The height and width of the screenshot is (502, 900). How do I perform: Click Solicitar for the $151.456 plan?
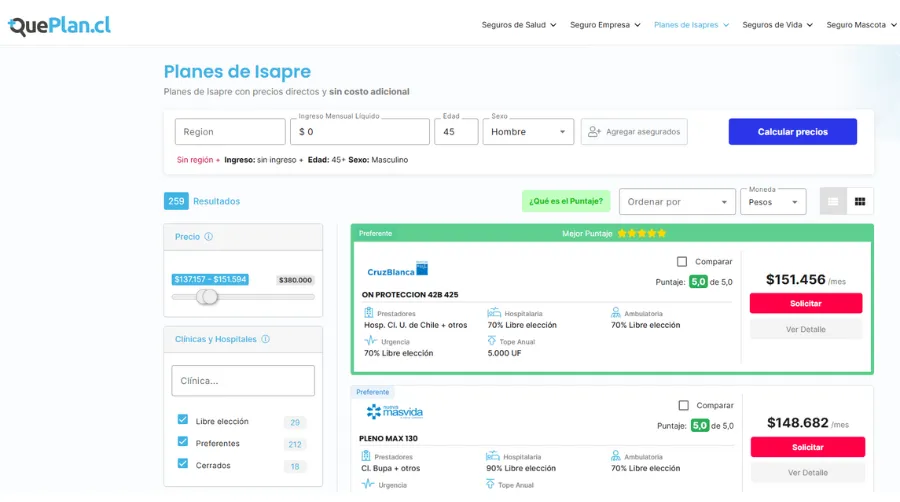coord(806,303)
